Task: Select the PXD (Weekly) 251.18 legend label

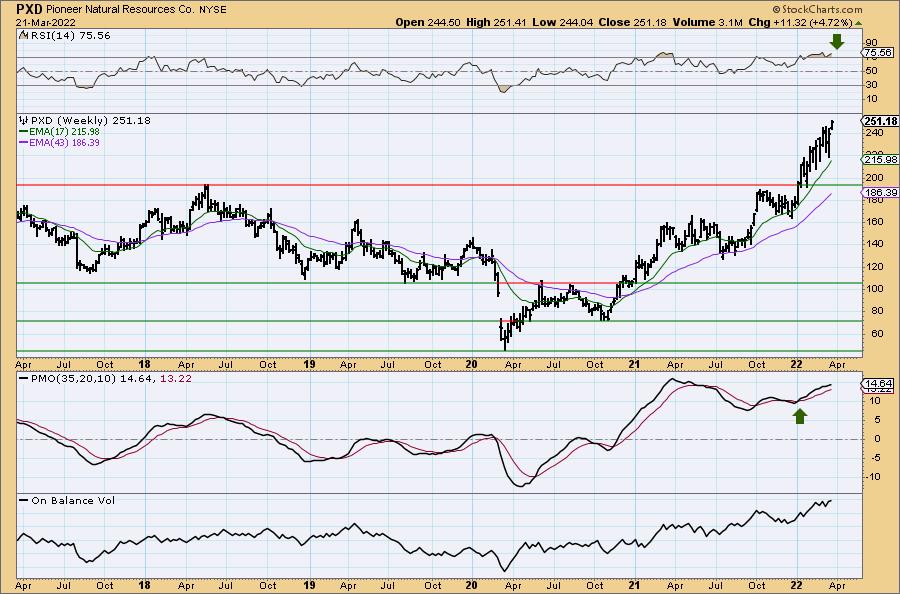Action: 91,121
